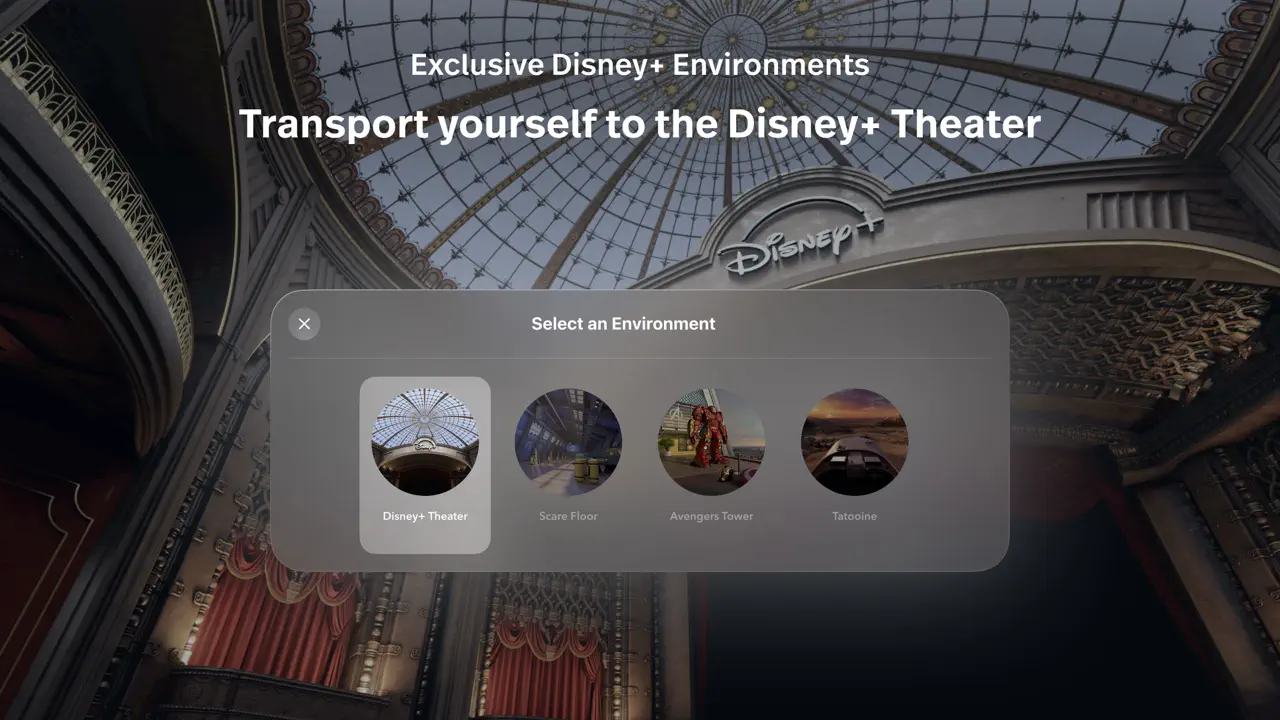Choose the Scare Floor environment thumbnail

[x=568, y=442]
